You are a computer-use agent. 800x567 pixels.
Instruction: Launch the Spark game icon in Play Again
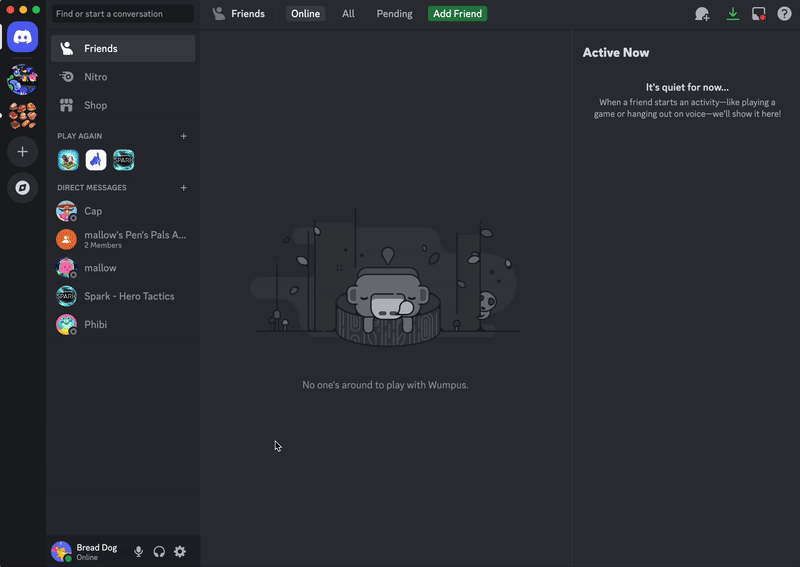tap(123, 160)
